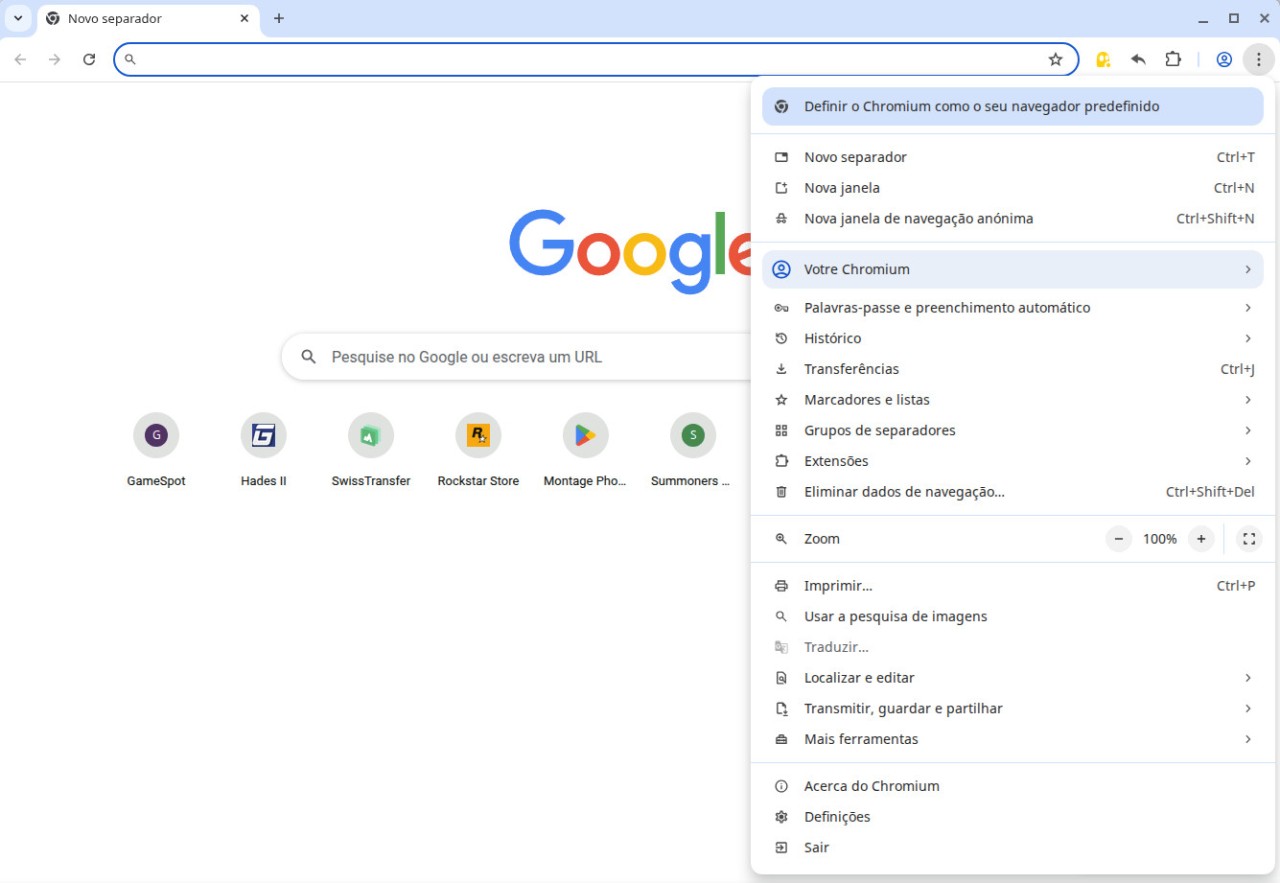Open the profile avatar icon in the toolbar
This screenshot has height=883, width=1280.
(x=1223, y=59)
